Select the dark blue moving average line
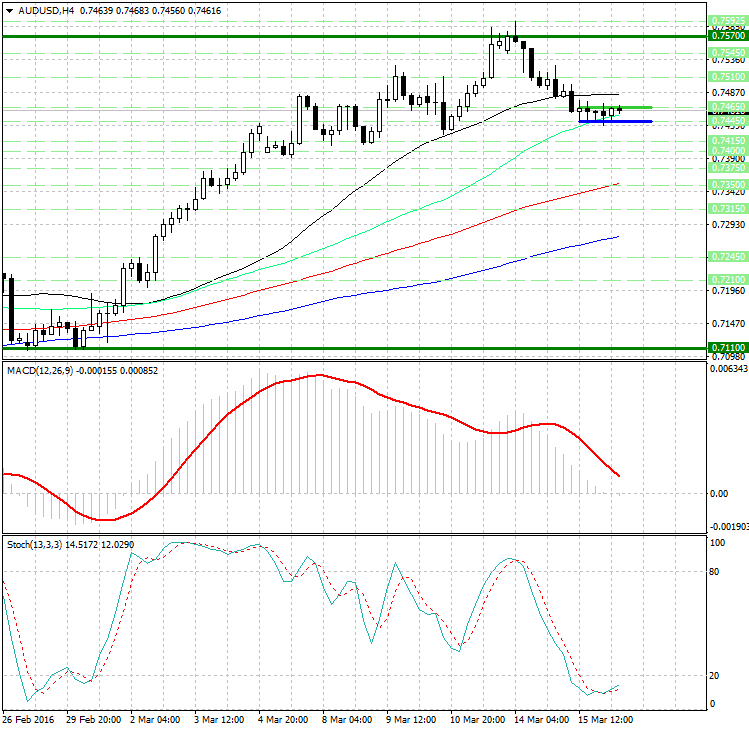Image resolution: width=749 pixels, height=731 pixels. pos(400,287)
